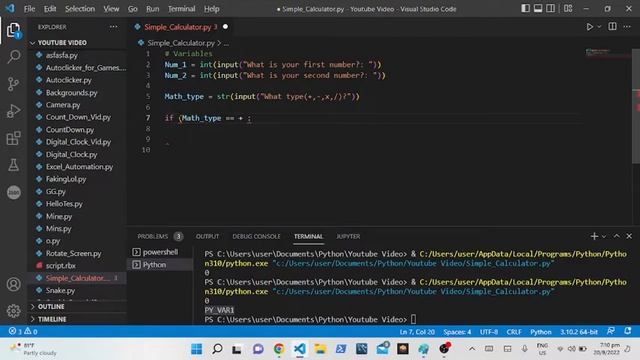
Task: Open Autoclicker.py in explorer
Action: click(x=69, y=80)
